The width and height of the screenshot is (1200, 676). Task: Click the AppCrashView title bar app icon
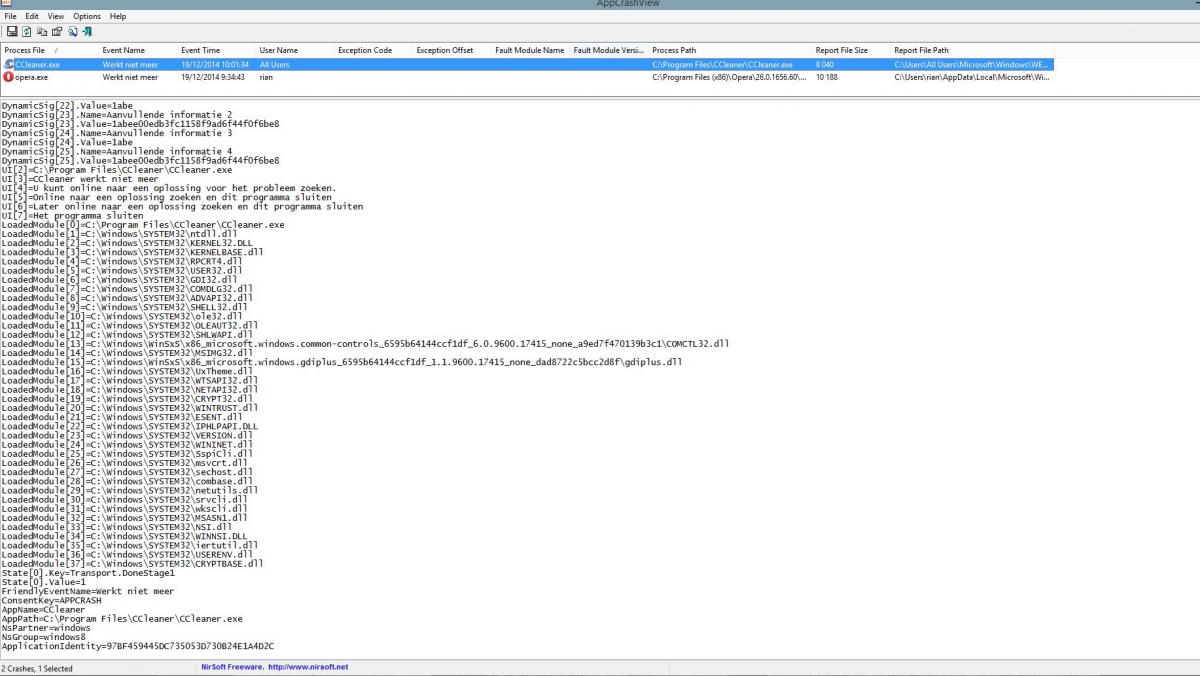[6, 4]
